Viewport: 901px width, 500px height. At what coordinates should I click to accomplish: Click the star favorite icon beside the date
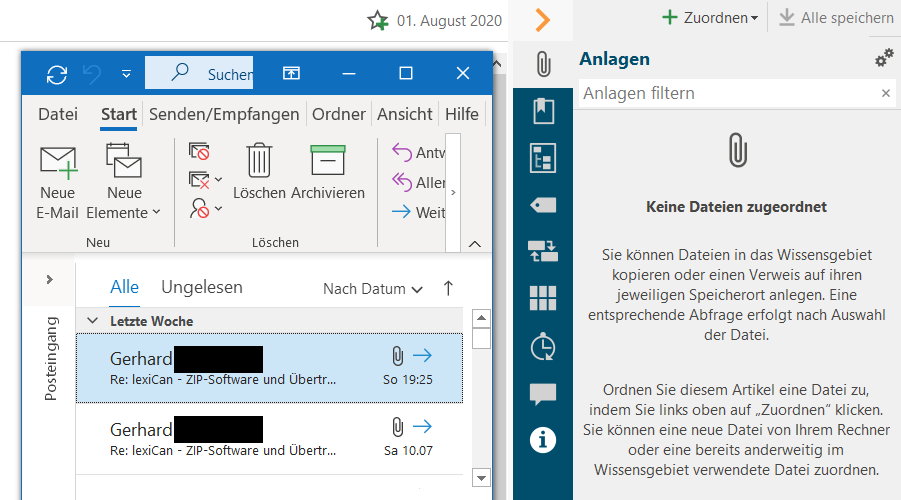coord(377,20)
